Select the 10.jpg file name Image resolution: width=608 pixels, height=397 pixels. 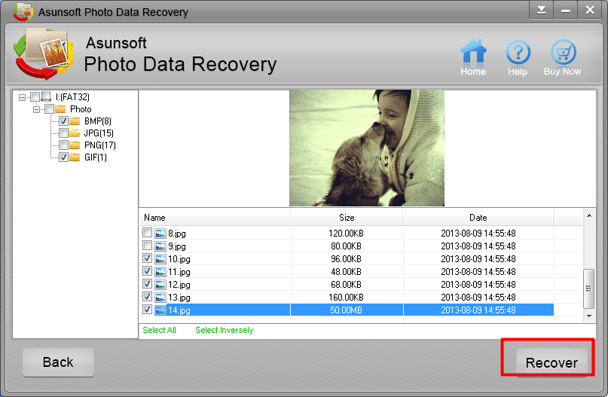[x=179, y=259]
